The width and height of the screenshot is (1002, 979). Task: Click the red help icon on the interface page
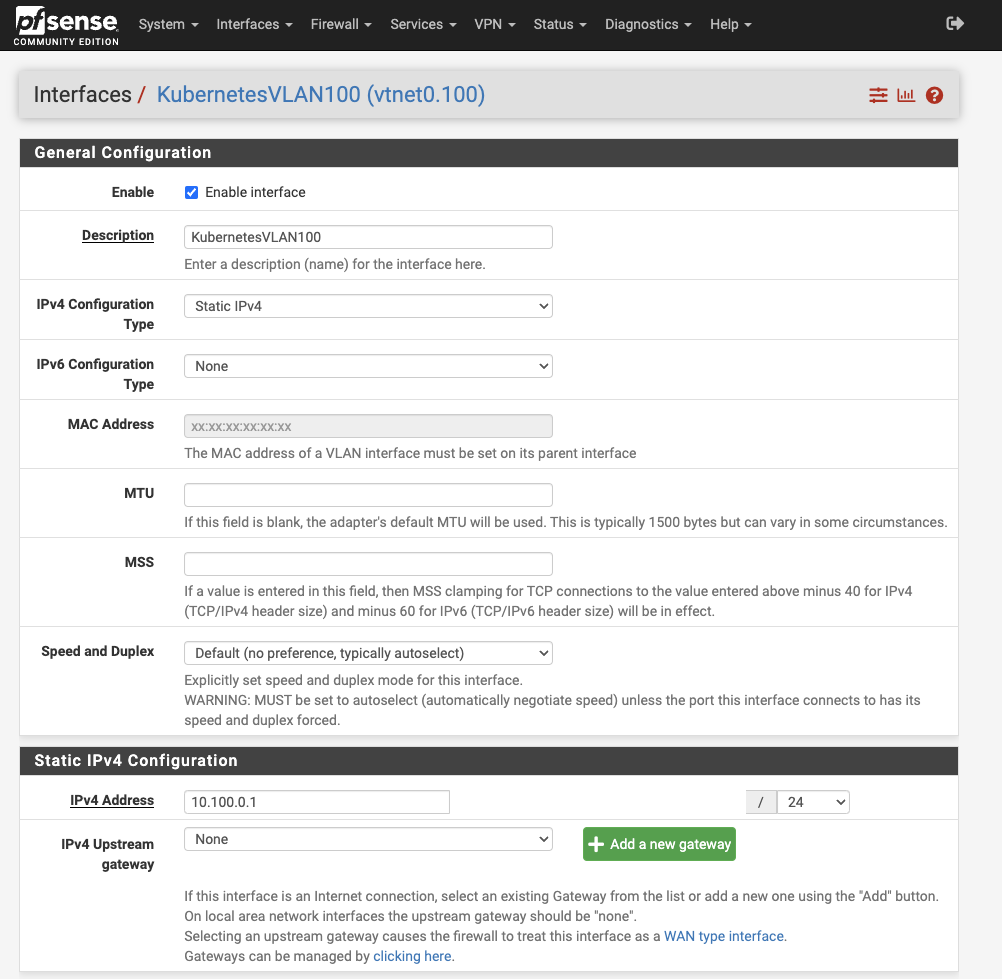[934, 95]
